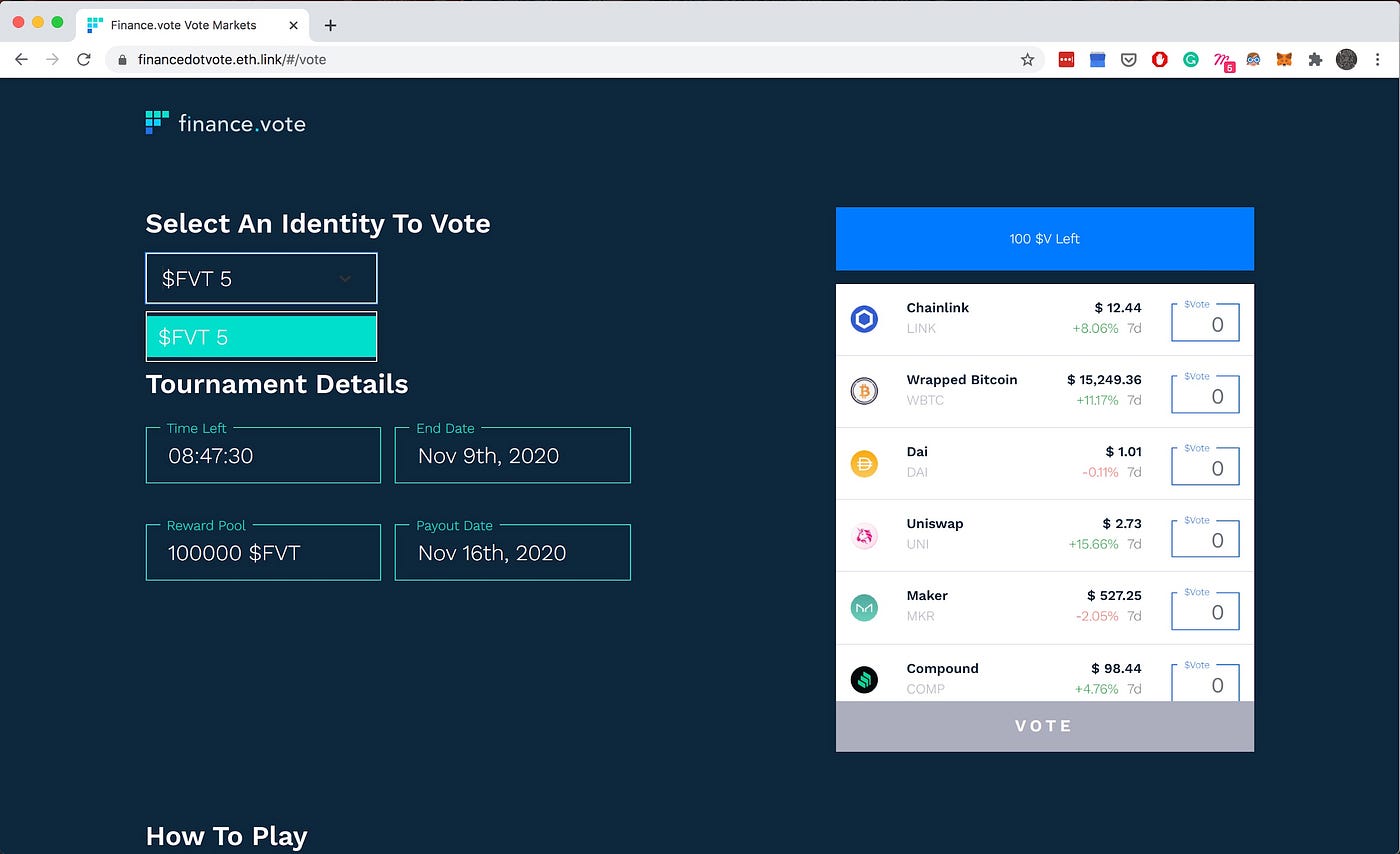Click the Dai -0.11% change

pos(1099,472)
